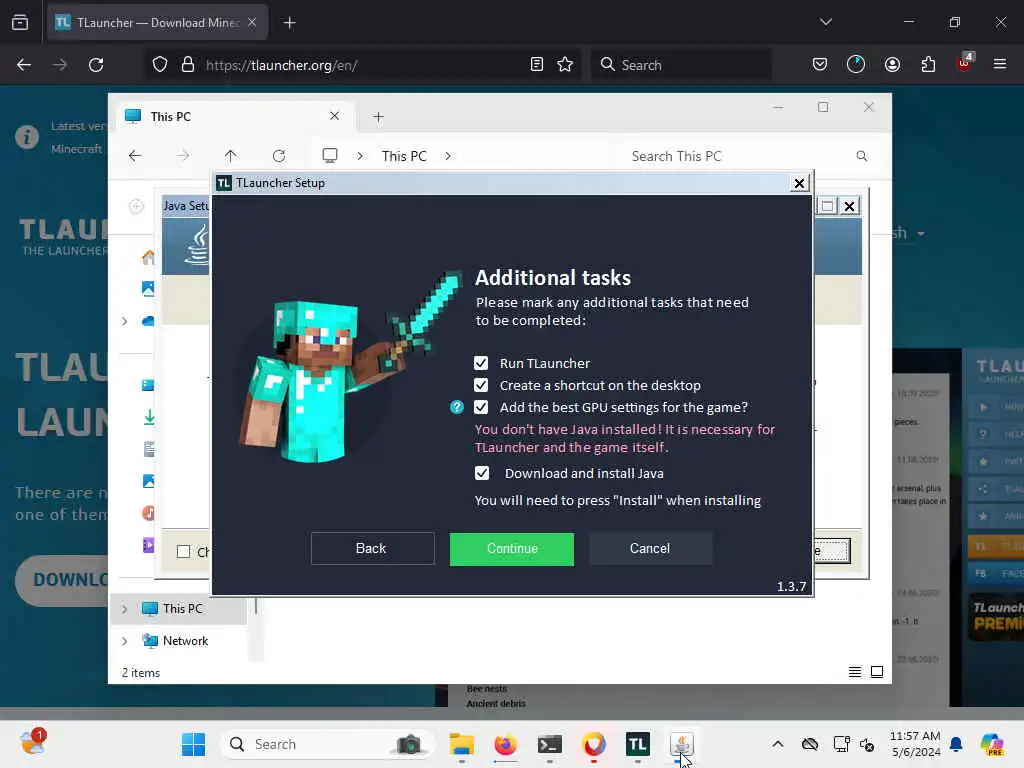
Task: Open a new File Explorer tab
Action: (378, 117)
